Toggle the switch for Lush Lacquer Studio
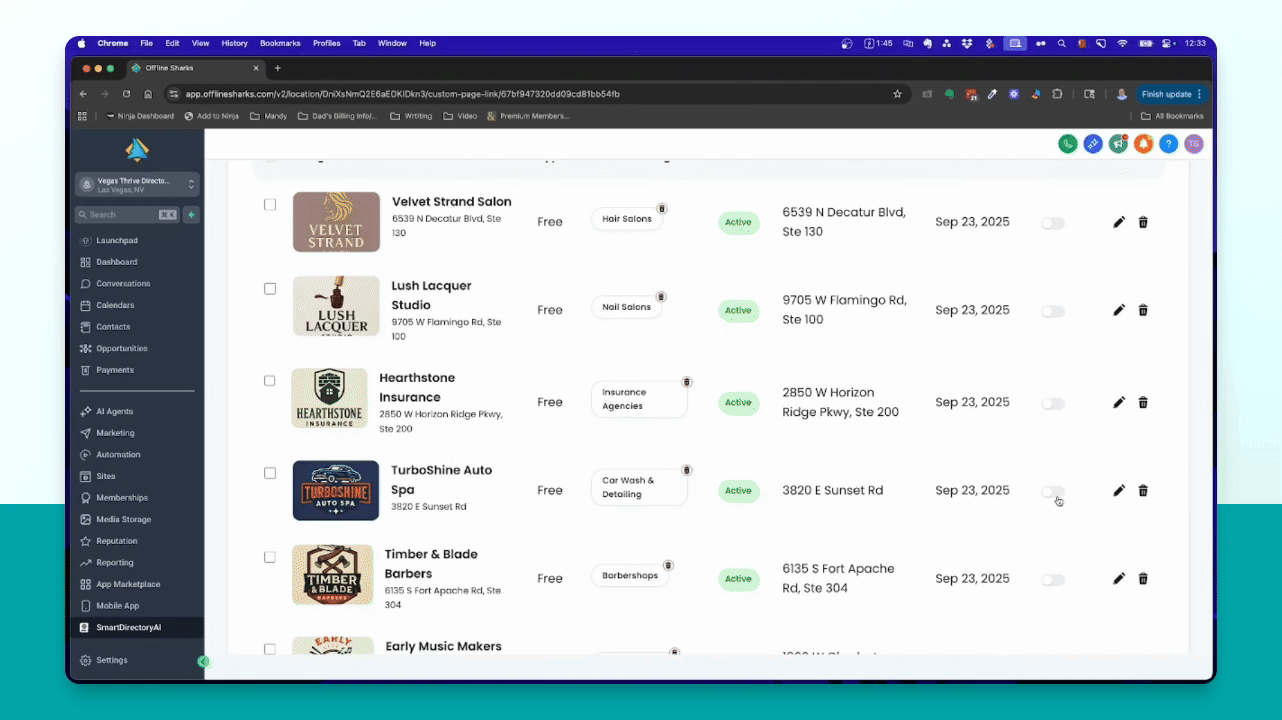1282x720 pixels. [x=1053, y=312]
